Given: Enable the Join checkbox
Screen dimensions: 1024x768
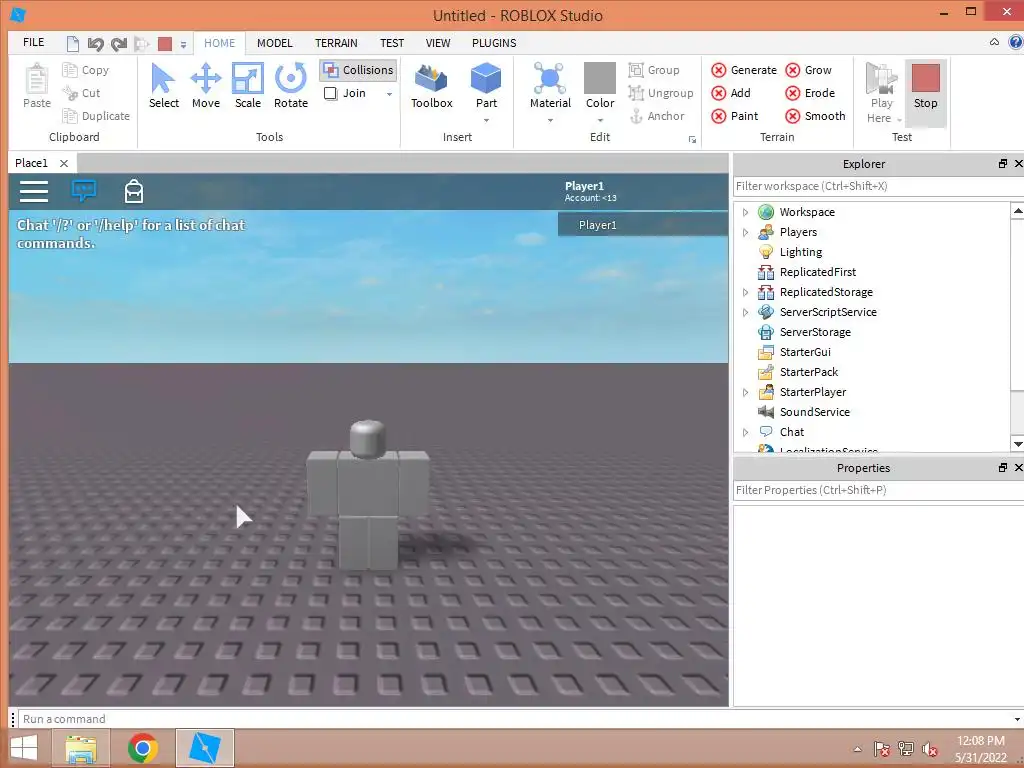Looking at the screenshot, I should point(330,93).
